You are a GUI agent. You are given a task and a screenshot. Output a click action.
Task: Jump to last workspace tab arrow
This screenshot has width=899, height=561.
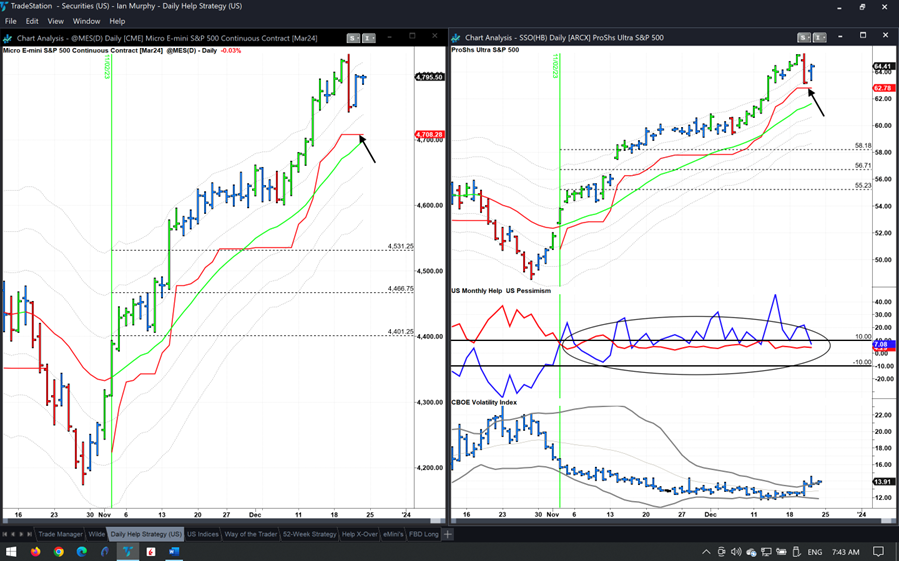click(x=30, y=534)
